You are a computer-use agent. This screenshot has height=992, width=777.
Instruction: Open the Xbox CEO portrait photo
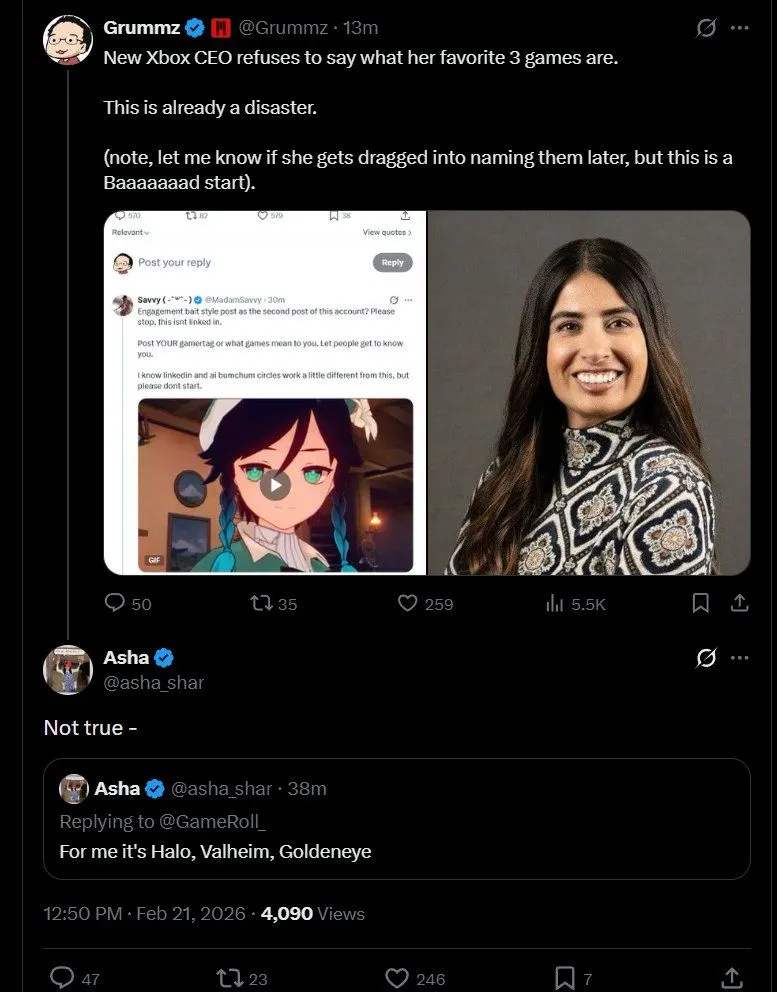[589, 392]
